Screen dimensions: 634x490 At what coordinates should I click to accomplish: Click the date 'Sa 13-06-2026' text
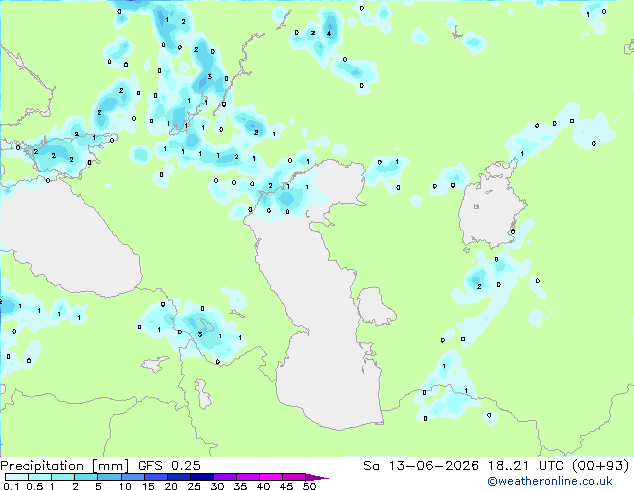click(421, 466)
